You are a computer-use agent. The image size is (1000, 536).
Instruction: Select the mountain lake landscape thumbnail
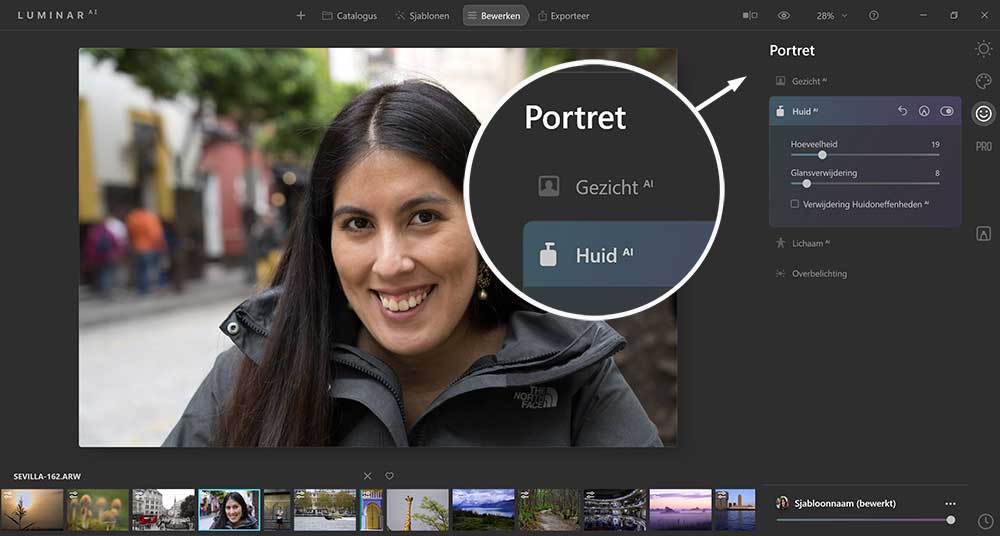pyautogui.click(x=483, y=510)
